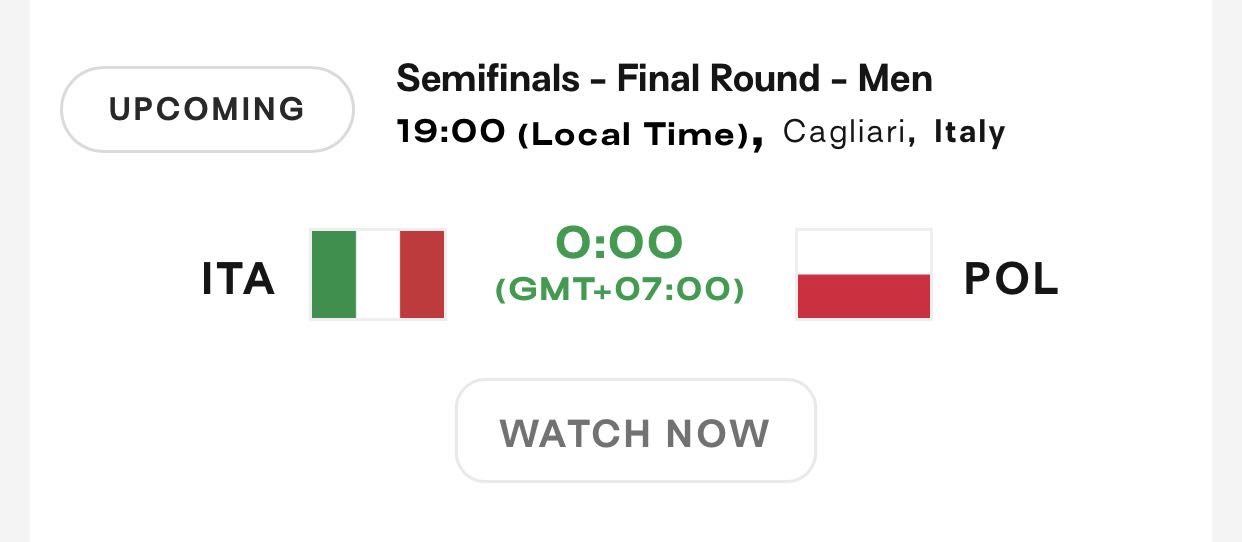Click Italy in the venue line
The width and height of the screenshot is (1242, 542).
[969, 132]
